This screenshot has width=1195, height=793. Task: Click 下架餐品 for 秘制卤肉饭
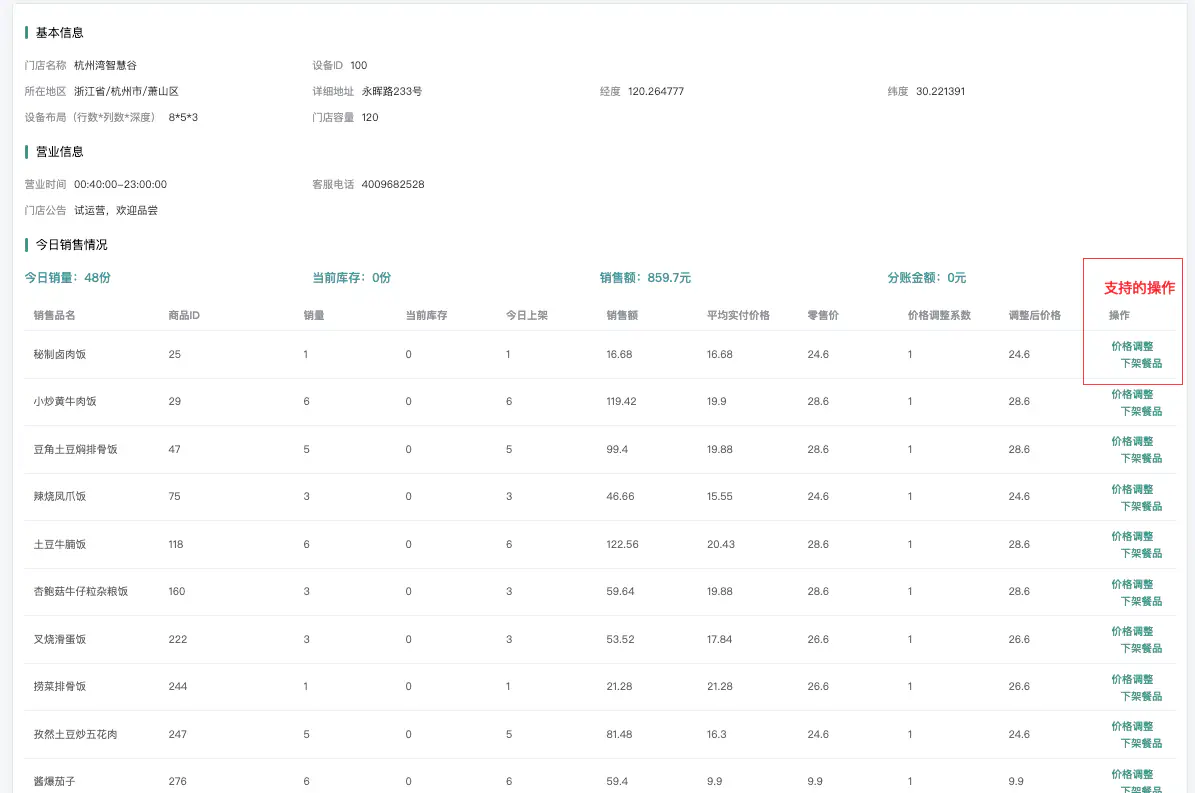pos(1141,363)
